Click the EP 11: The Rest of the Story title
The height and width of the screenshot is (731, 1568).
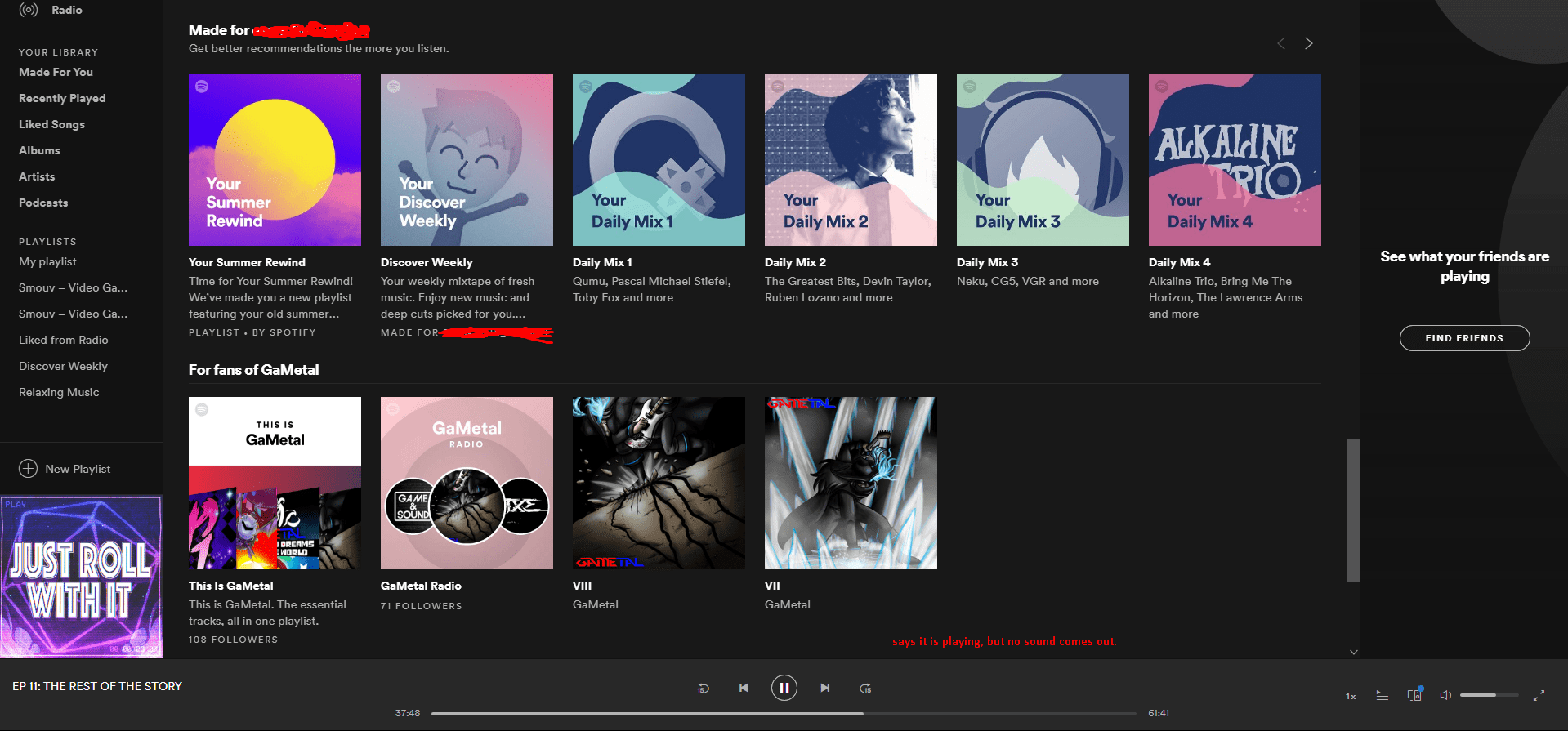point(97,686)
